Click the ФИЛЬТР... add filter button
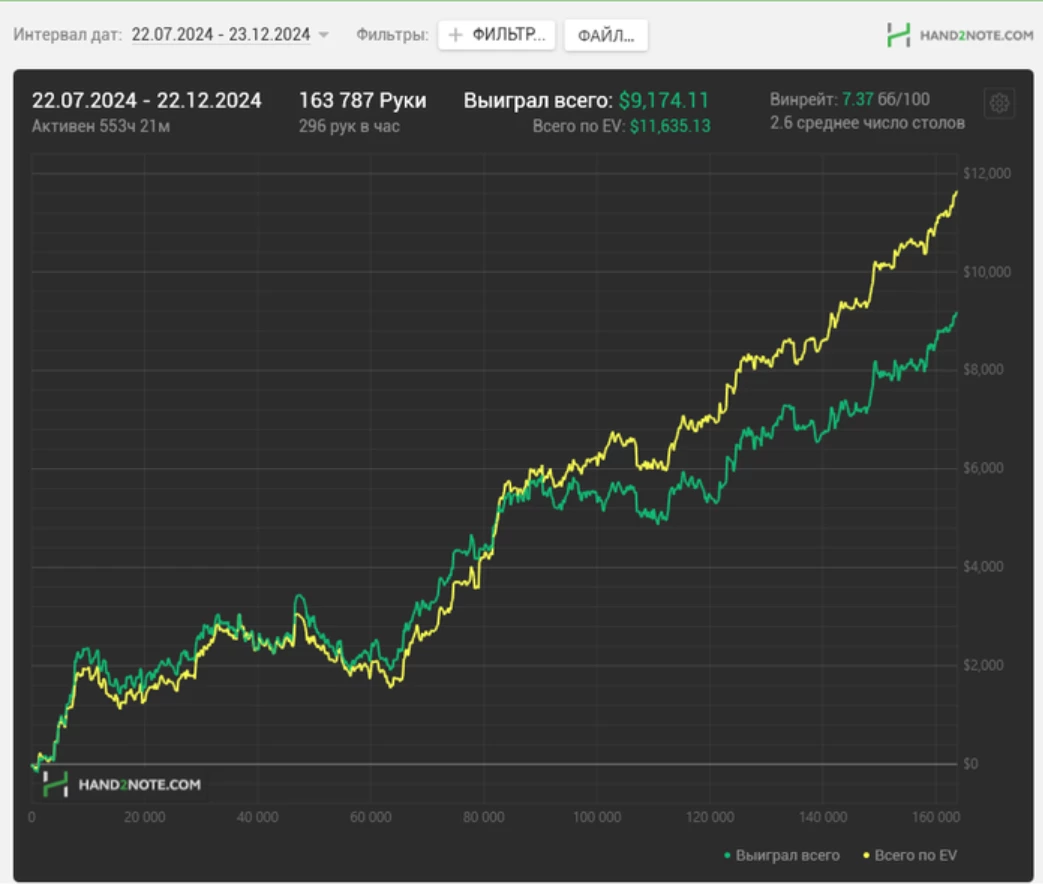This screenshot has height=884, width=1043. pyautogui.click(x=496, y=35)
